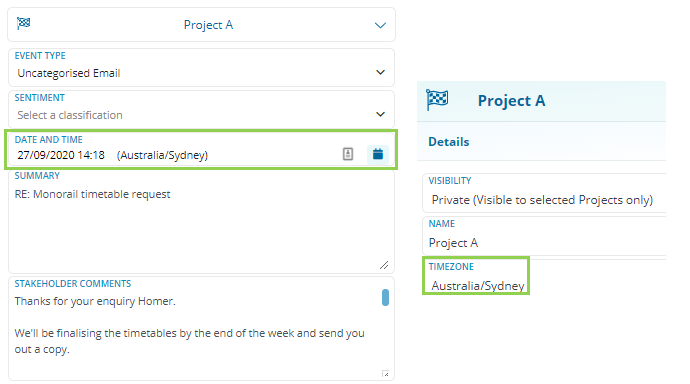Image resolution: width=690 pixels, height=384 pixels.
Task: Click the Timezone Australia/Sydney field
Action: 476,276
